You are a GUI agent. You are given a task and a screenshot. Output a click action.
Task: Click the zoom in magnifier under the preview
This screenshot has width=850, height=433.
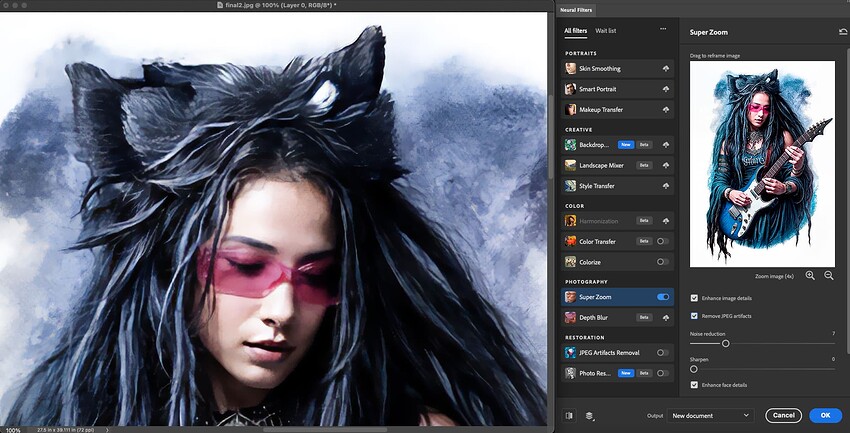click(x=810, y=276)
